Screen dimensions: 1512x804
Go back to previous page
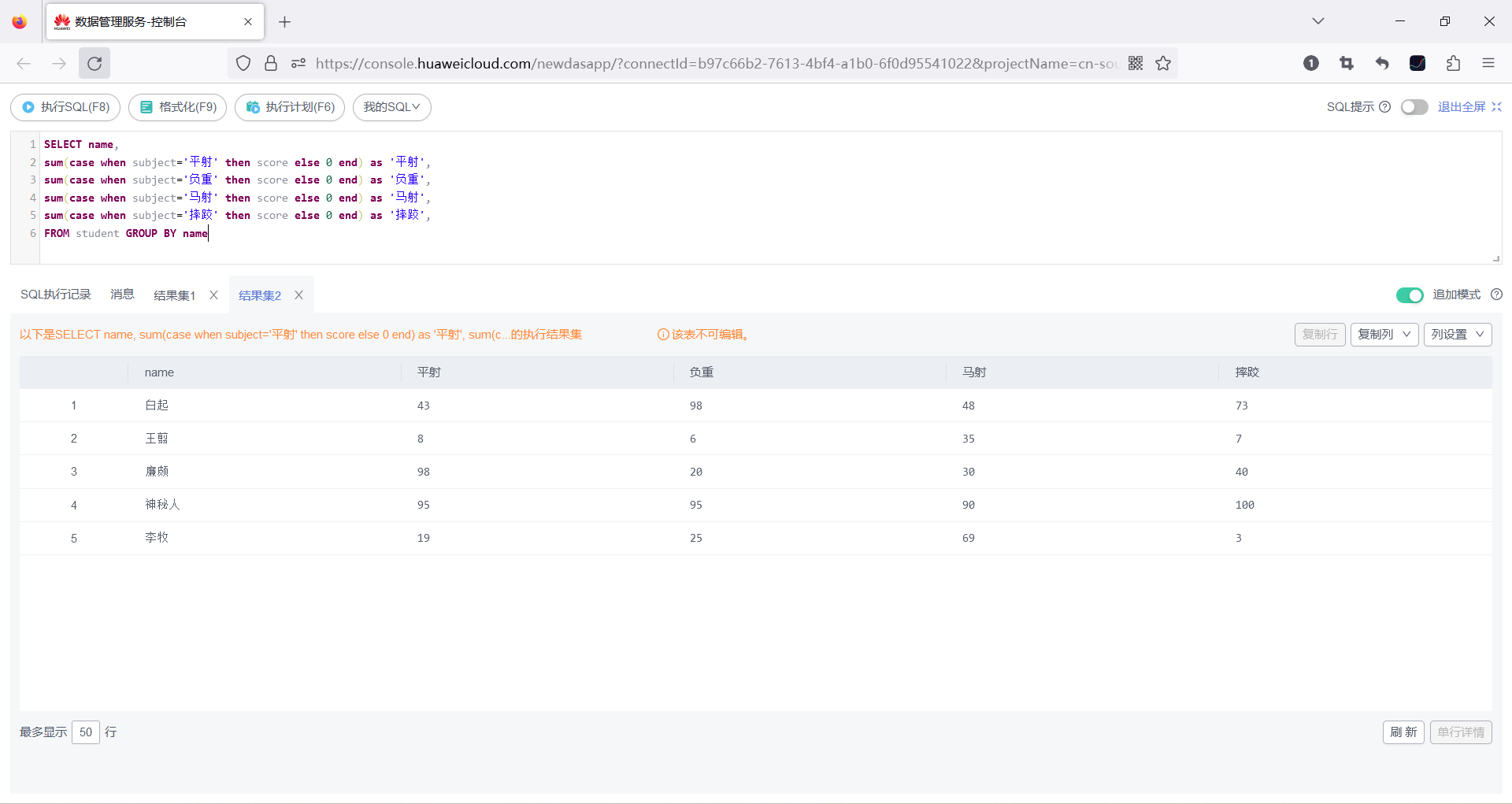click(24, 63)
